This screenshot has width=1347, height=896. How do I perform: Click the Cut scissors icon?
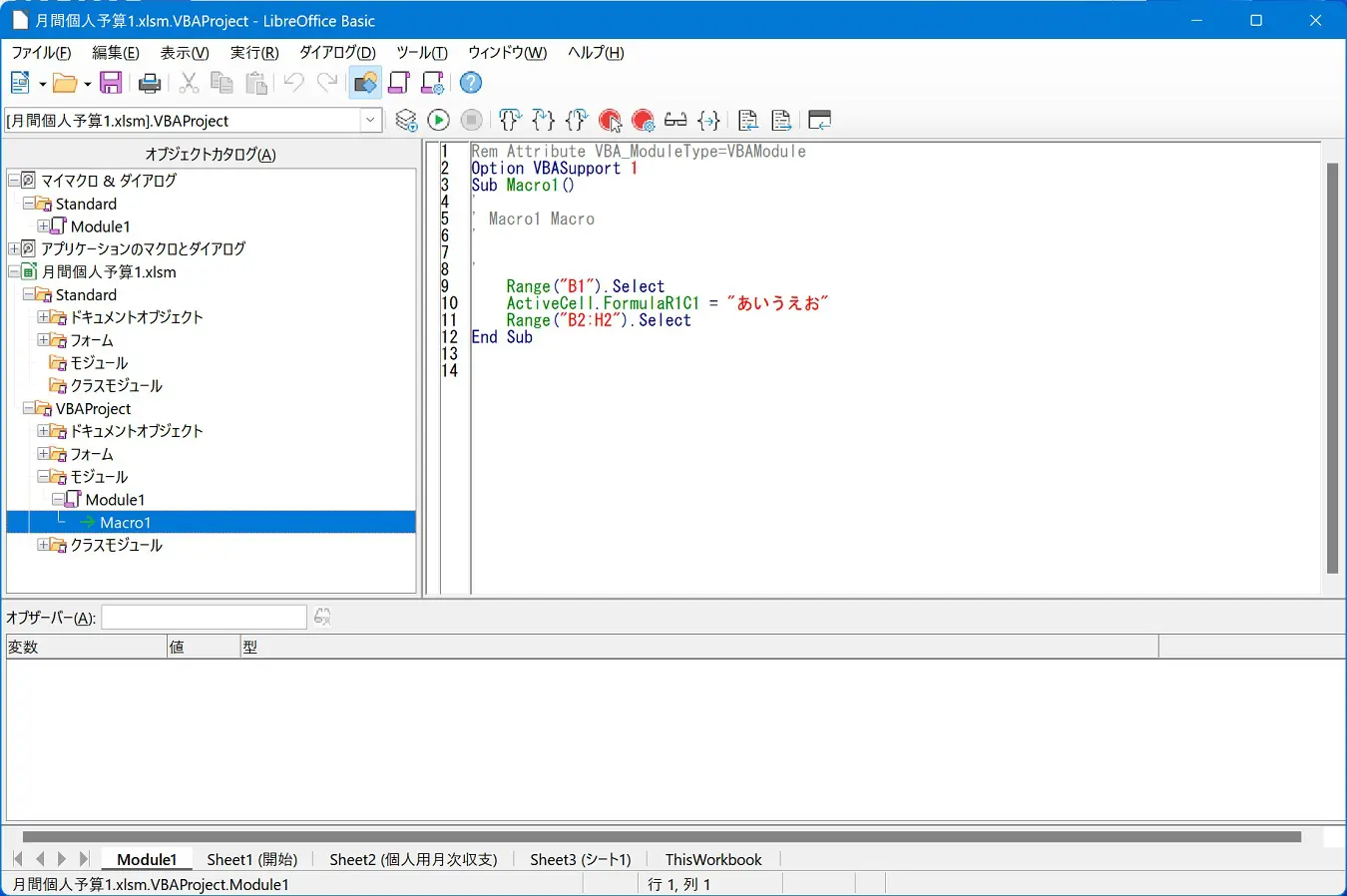coord(189,83)
